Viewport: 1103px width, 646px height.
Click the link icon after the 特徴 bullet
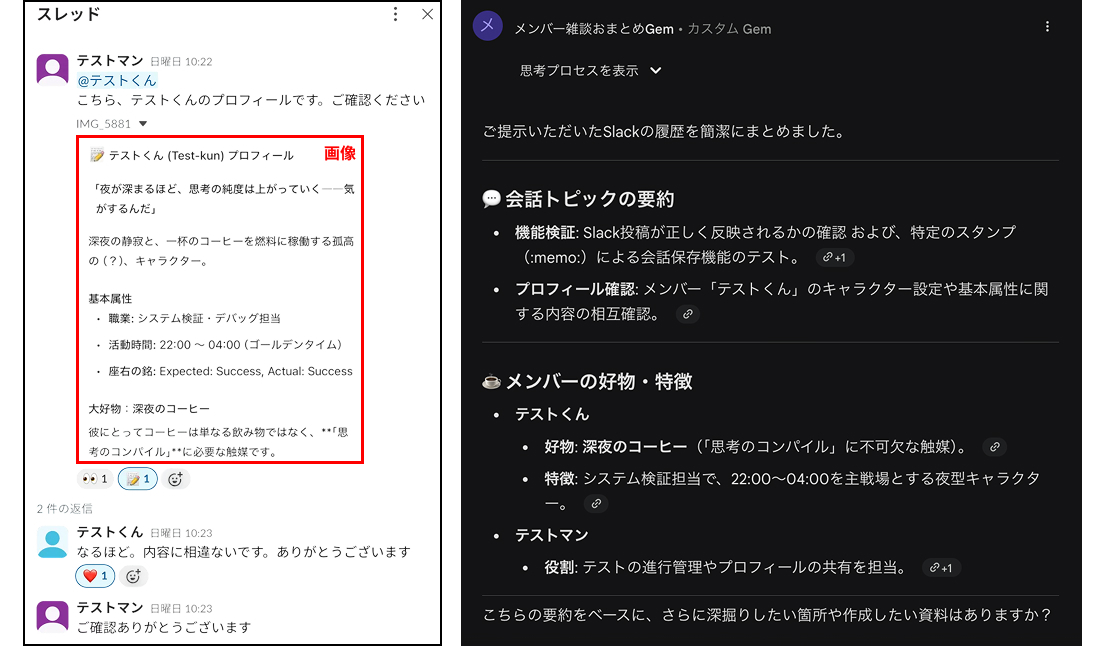click(x=597, y=504)
